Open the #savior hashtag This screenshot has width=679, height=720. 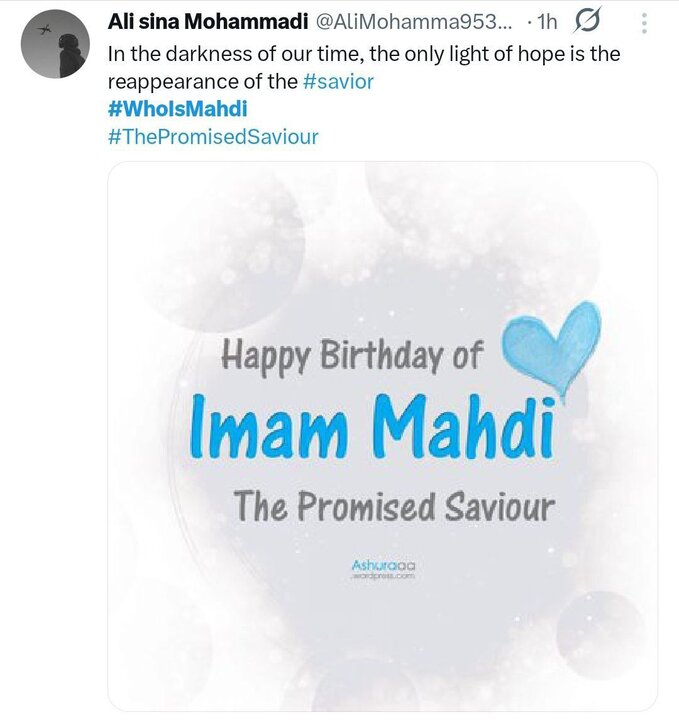click(338, 82)
